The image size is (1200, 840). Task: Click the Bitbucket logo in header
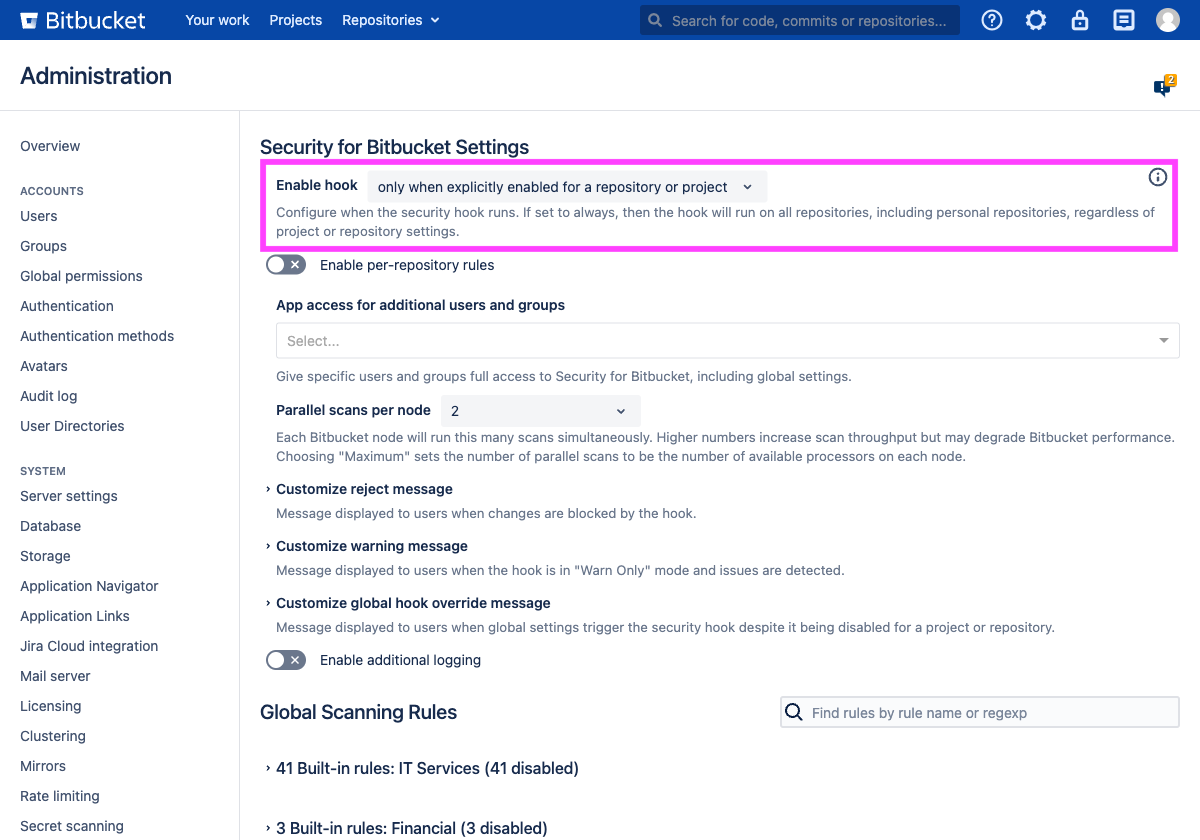point(82,20)
